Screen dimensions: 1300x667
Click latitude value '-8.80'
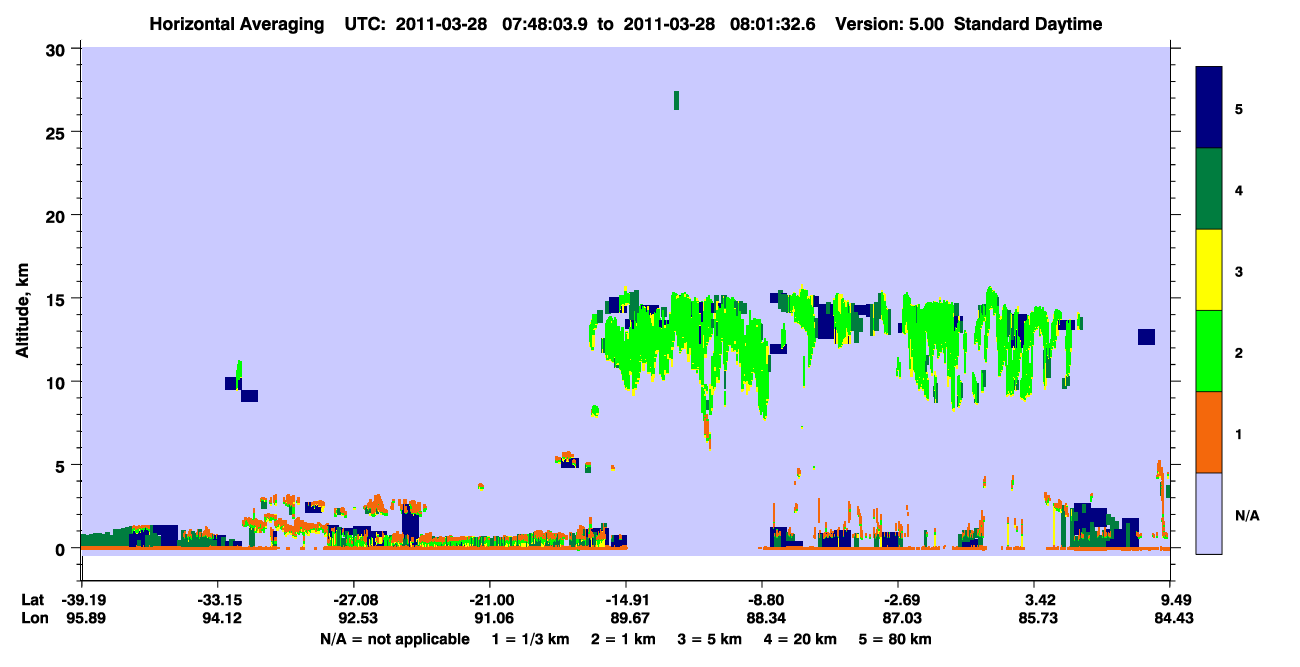(763, 600)
